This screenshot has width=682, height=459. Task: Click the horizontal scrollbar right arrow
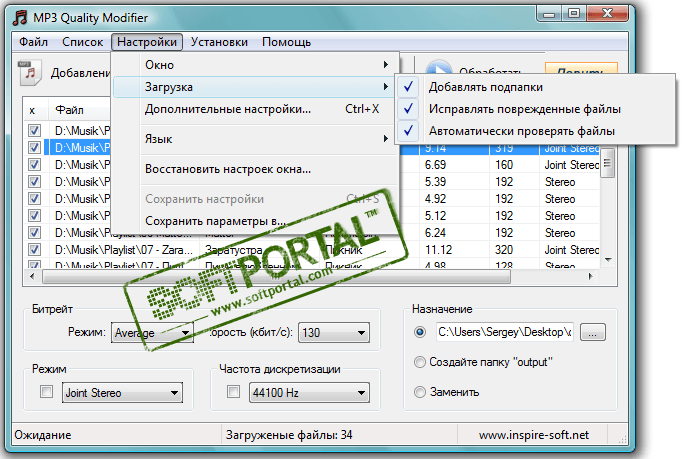pyautogui.click(x=590, y=276)
